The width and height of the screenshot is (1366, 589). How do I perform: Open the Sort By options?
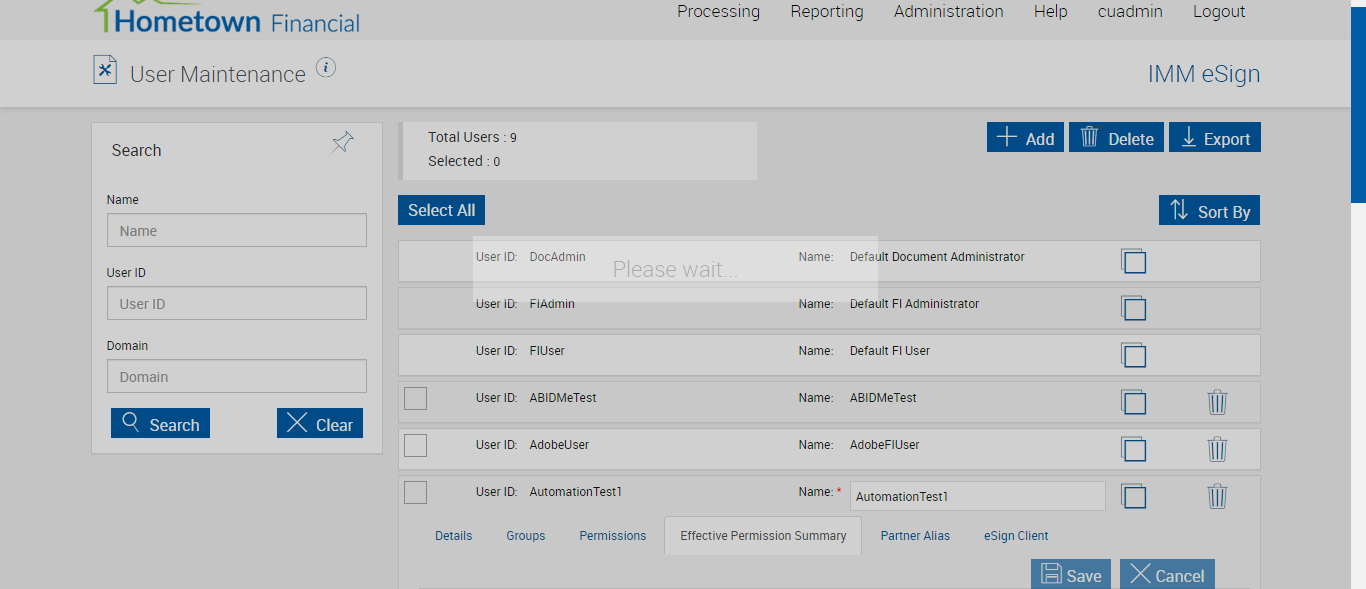pyautogui.click(x=1210, y=211)
